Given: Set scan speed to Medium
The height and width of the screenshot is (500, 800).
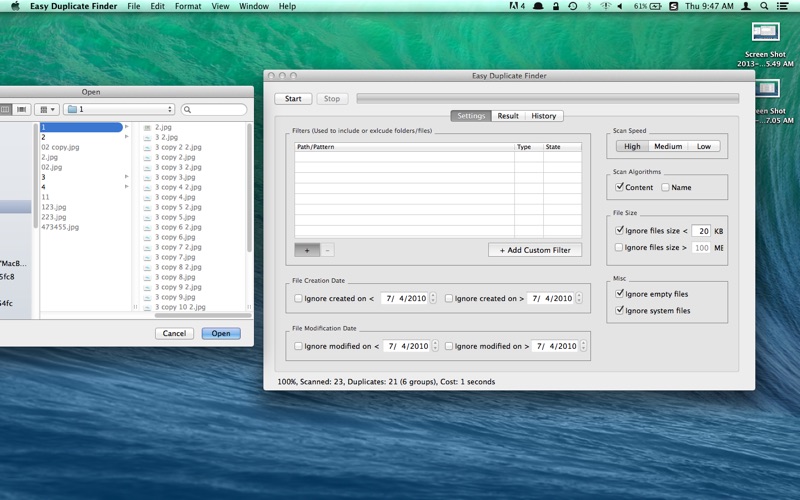Looking at the screenshot, I should [x=668, y=146].
